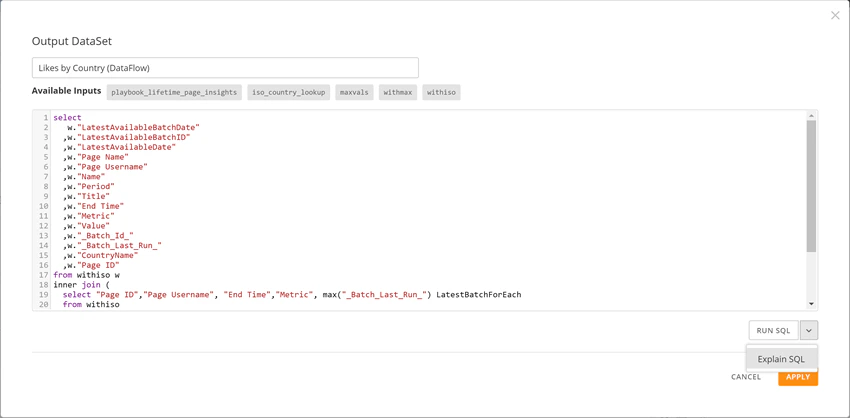Click line number 10 in the gutter
This screenshot has height=418, width=850.
coord(44,206)
